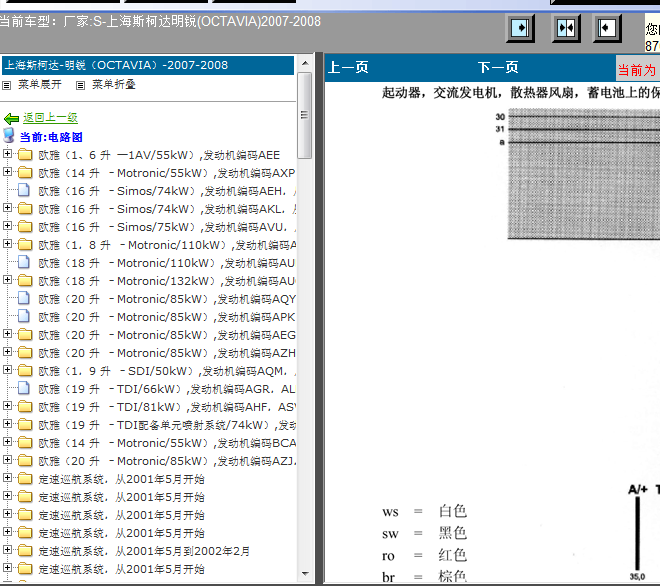Click the document icon of 发动机编码AQY row

[x=24, y=298]
